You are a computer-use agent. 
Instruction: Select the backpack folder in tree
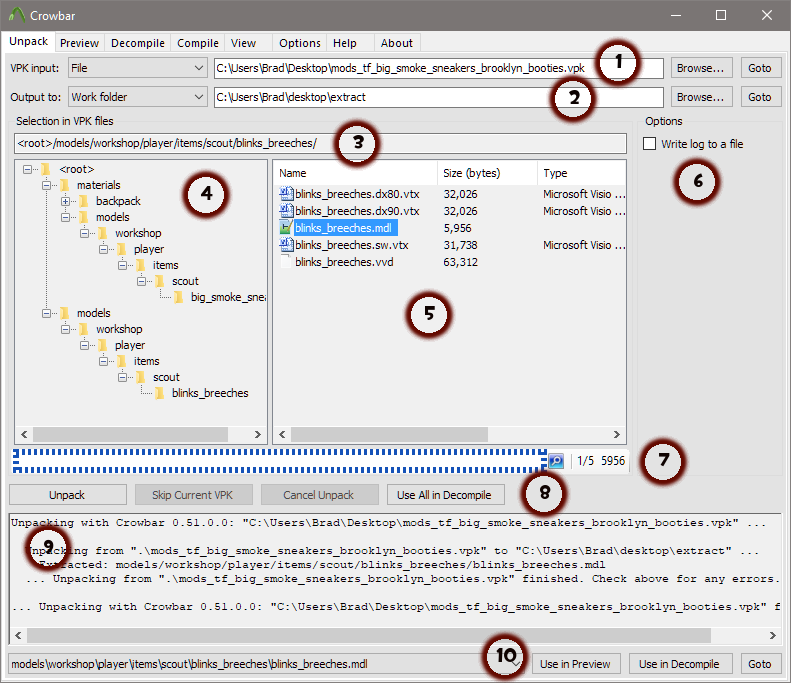[x=118, y=201]
